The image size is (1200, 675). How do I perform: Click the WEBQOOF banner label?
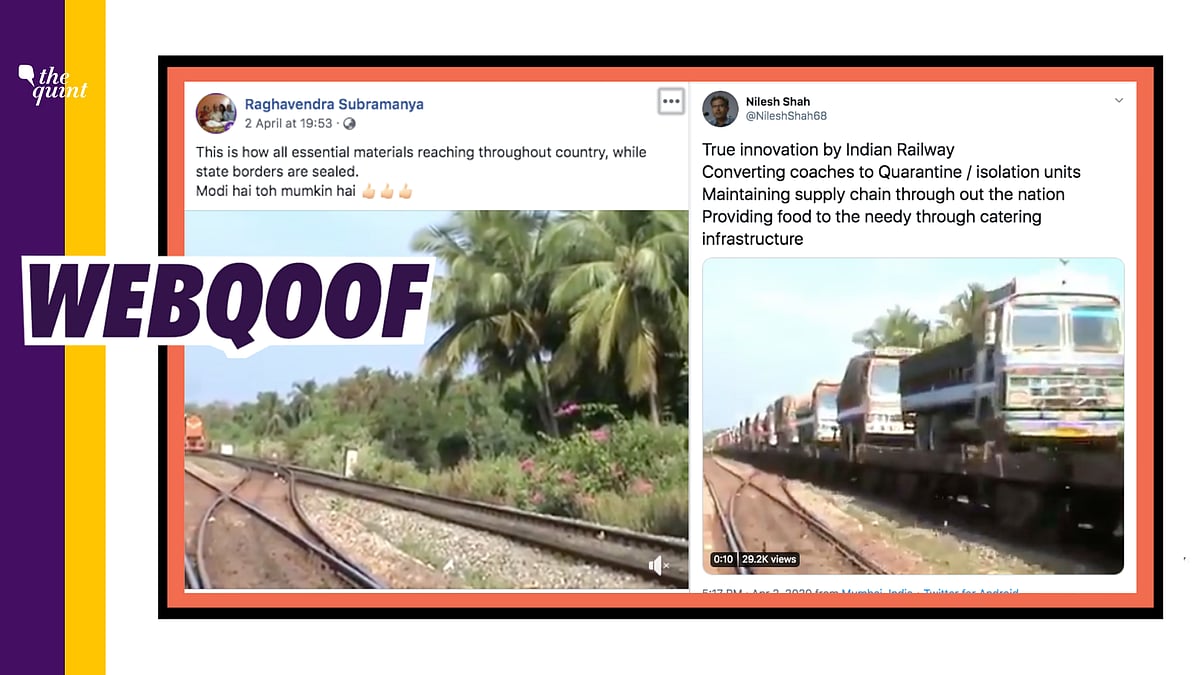click(225, 302)
